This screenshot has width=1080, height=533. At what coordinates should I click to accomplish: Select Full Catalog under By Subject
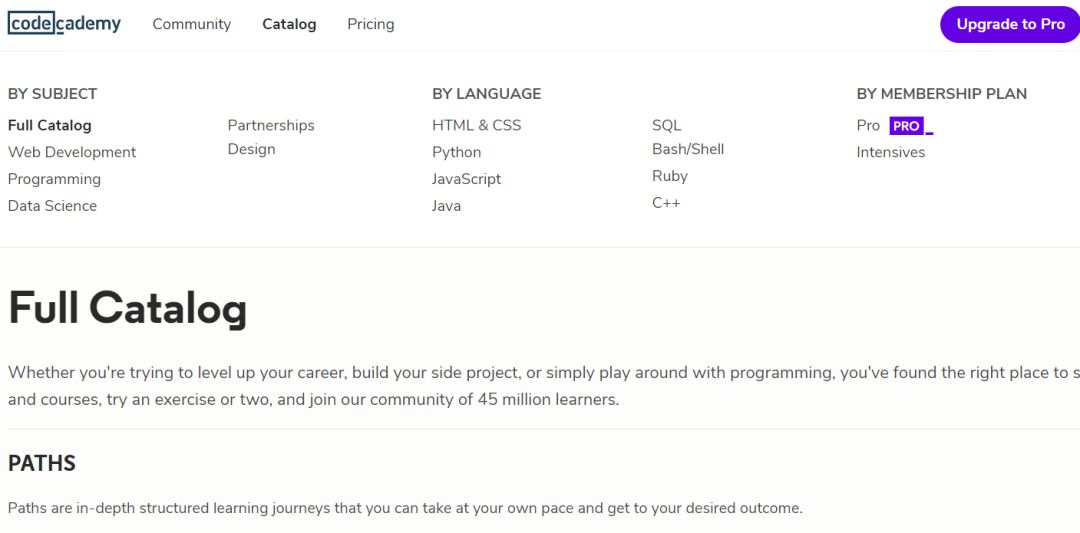click(x=50, y=125)
